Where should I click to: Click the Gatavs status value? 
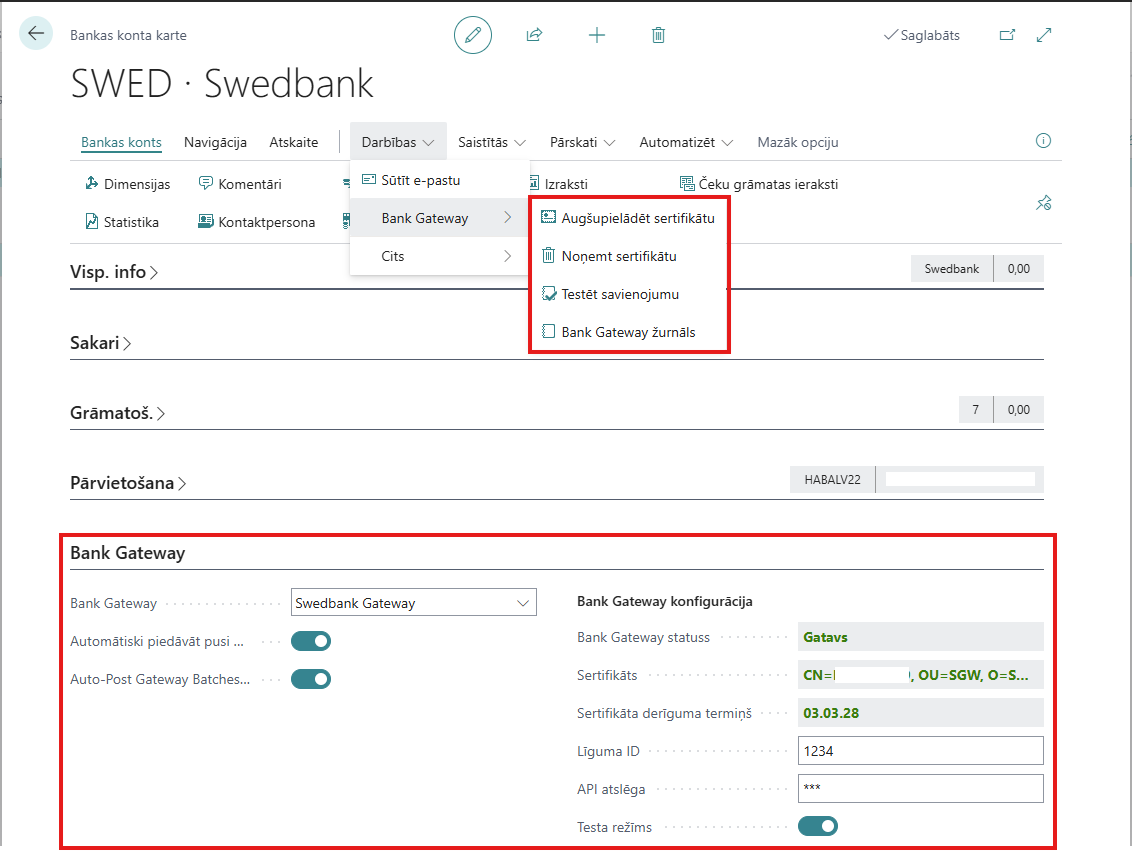920,637
